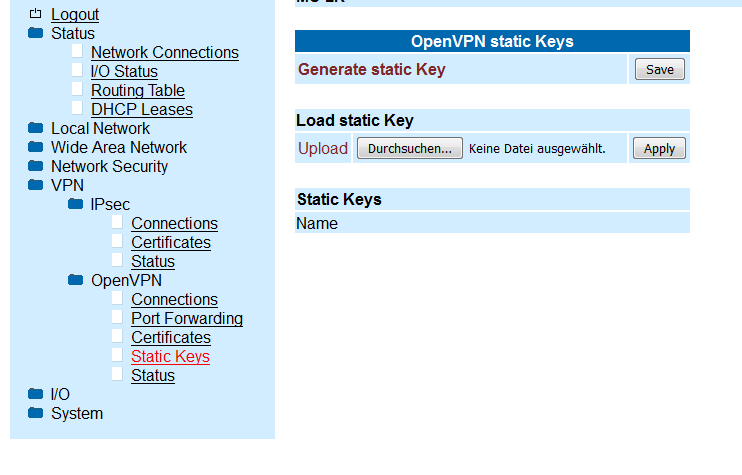Click Save to generate static key
This screenshot has width=742, height=475.
pos(660,69)
